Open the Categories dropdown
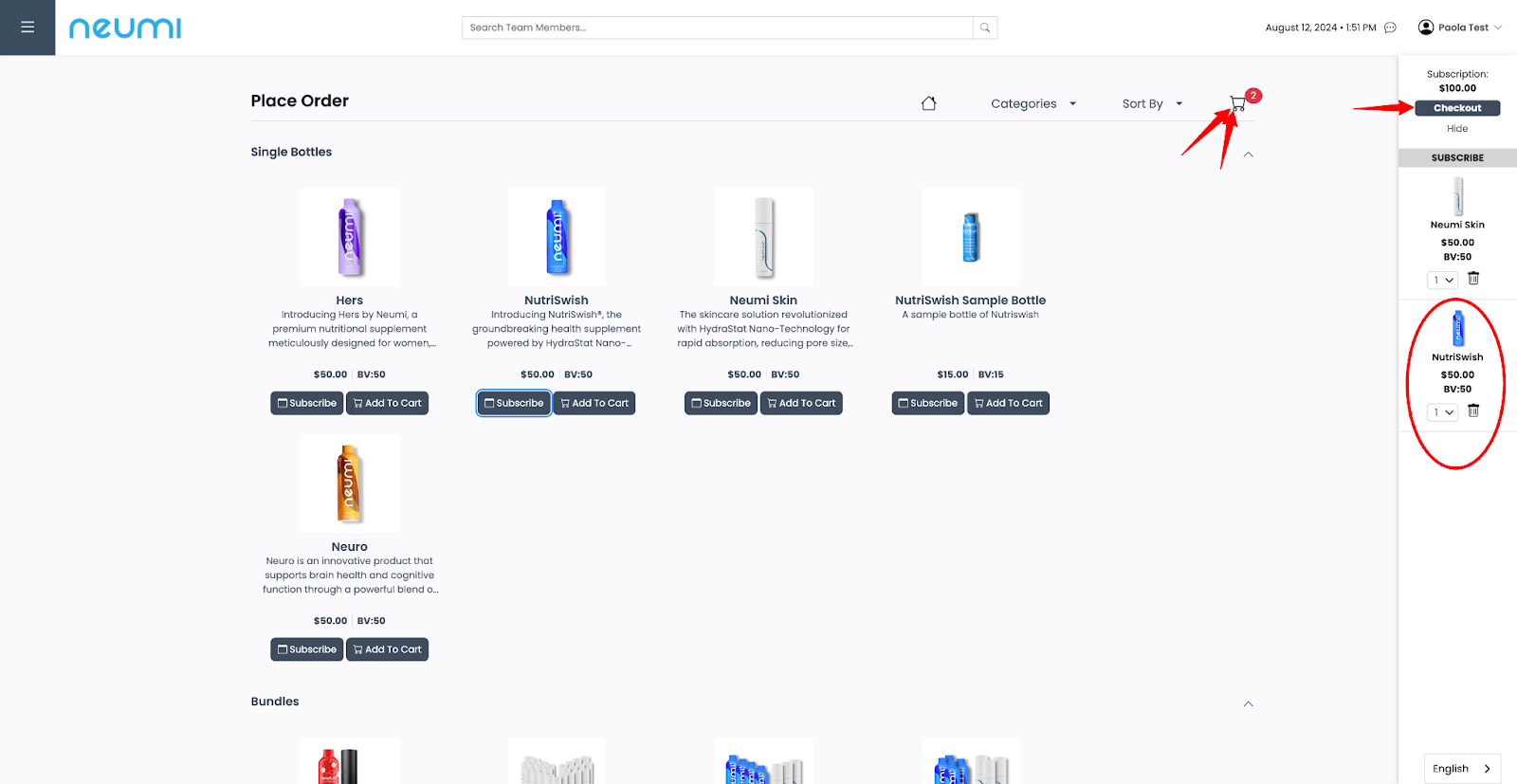 (x=1033, y=103)
